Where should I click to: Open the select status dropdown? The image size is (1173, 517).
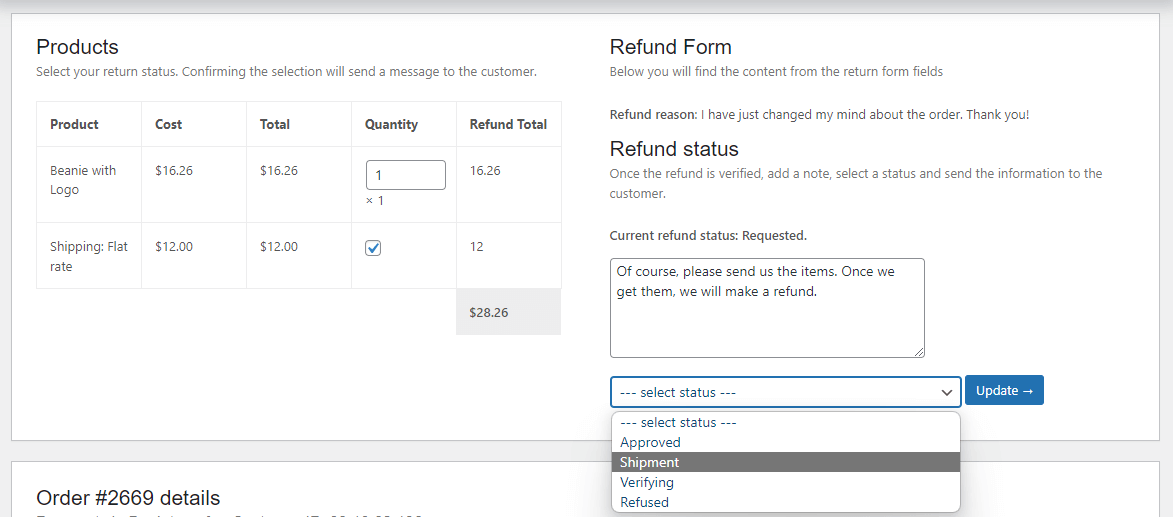click(x=785, y=392)
